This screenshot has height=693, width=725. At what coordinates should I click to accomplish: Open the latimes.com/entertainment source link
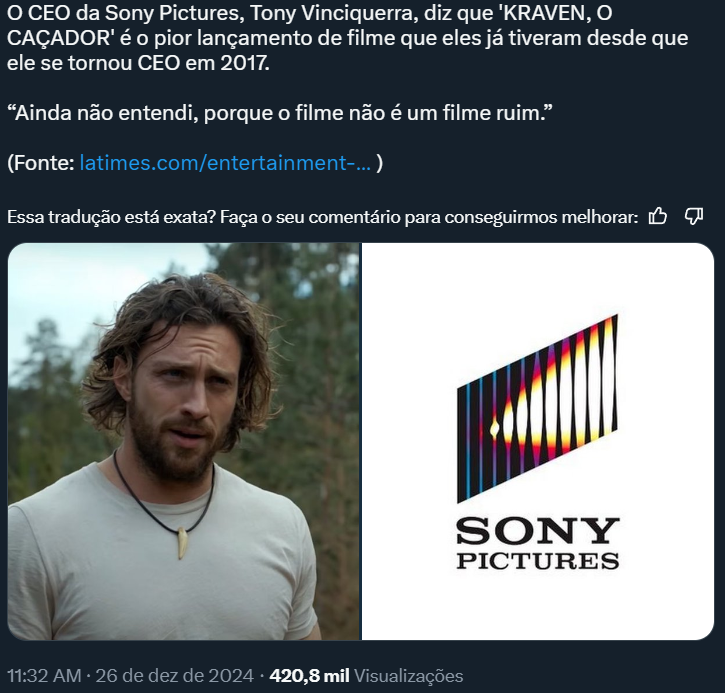coord(225,163)
